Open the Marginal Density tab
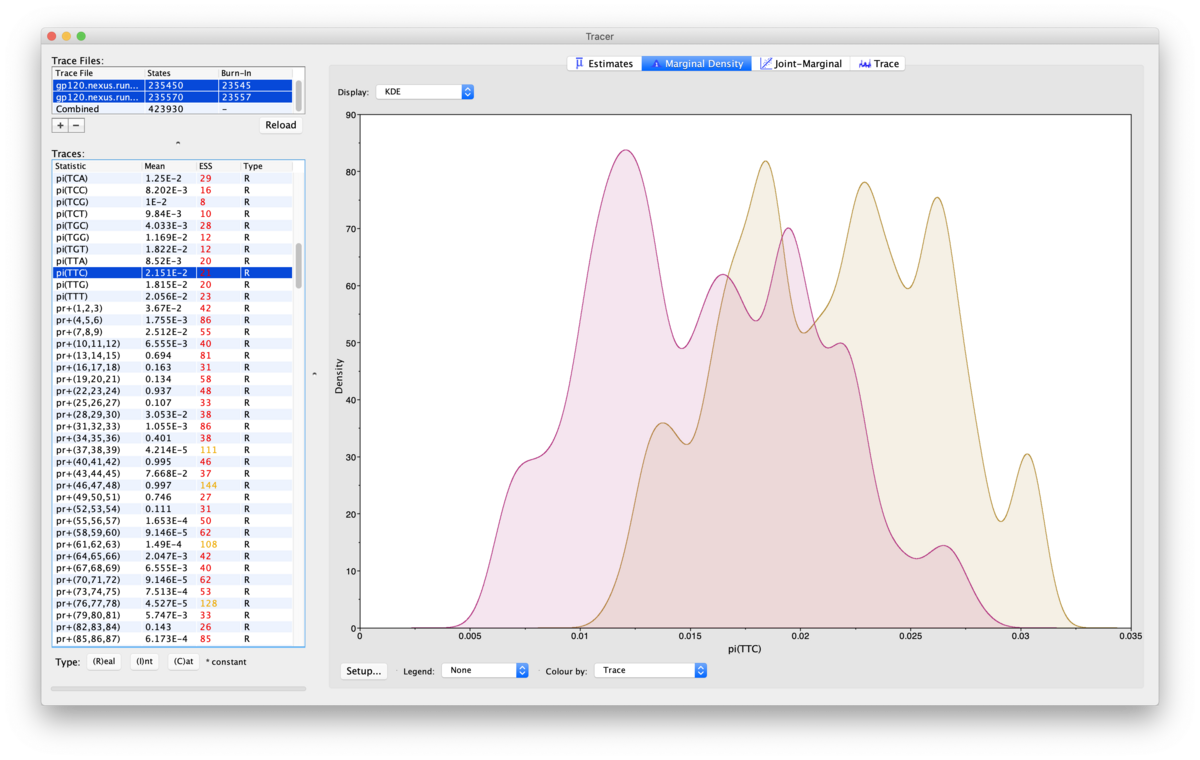 coord(697,63)
